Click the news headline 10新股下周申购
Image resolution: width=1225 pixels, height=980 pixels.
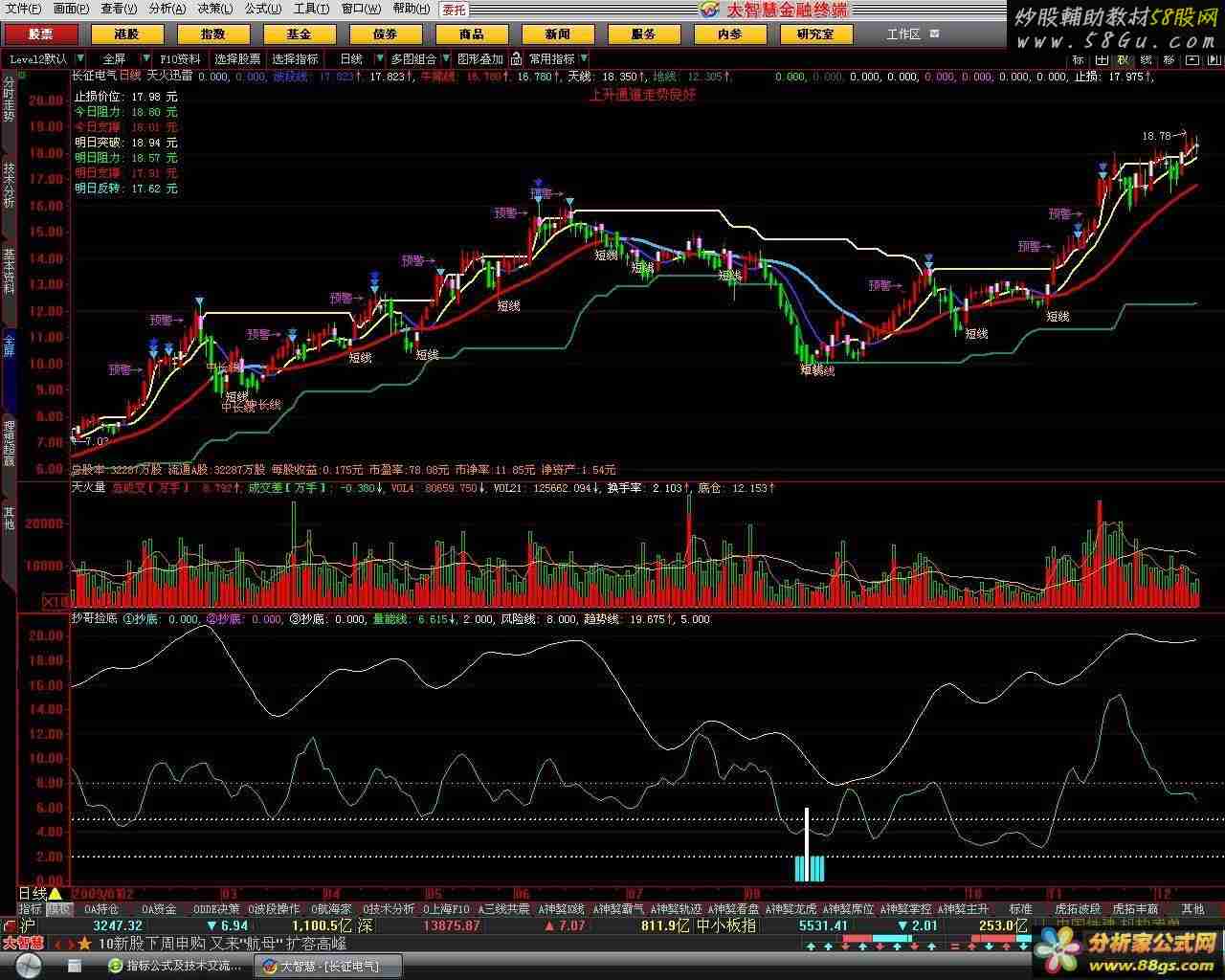coord(152,944)
